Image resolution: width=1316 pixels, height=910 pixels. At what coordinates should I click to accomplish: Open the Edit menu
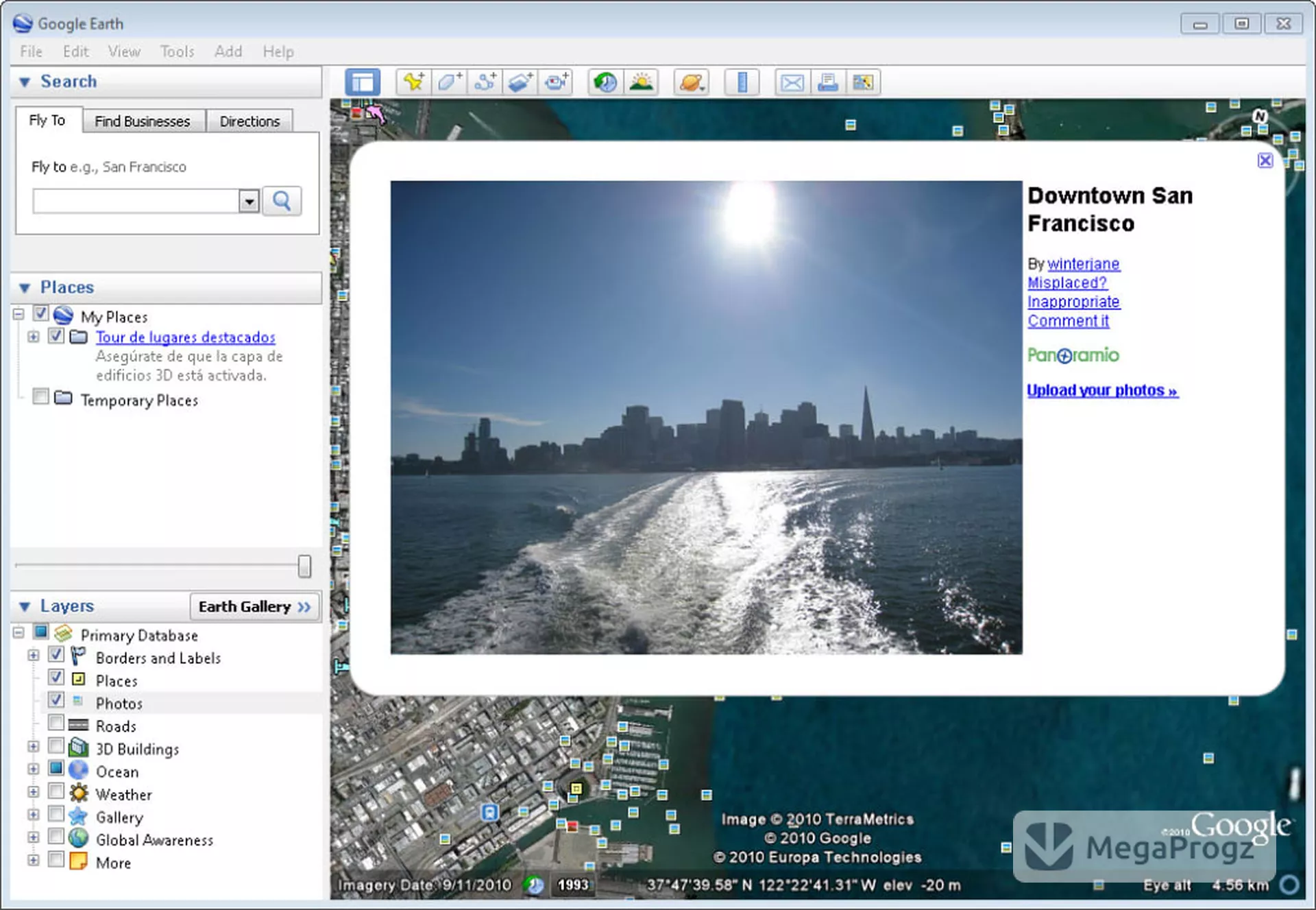pyautogui.click(x=76, y=51)
